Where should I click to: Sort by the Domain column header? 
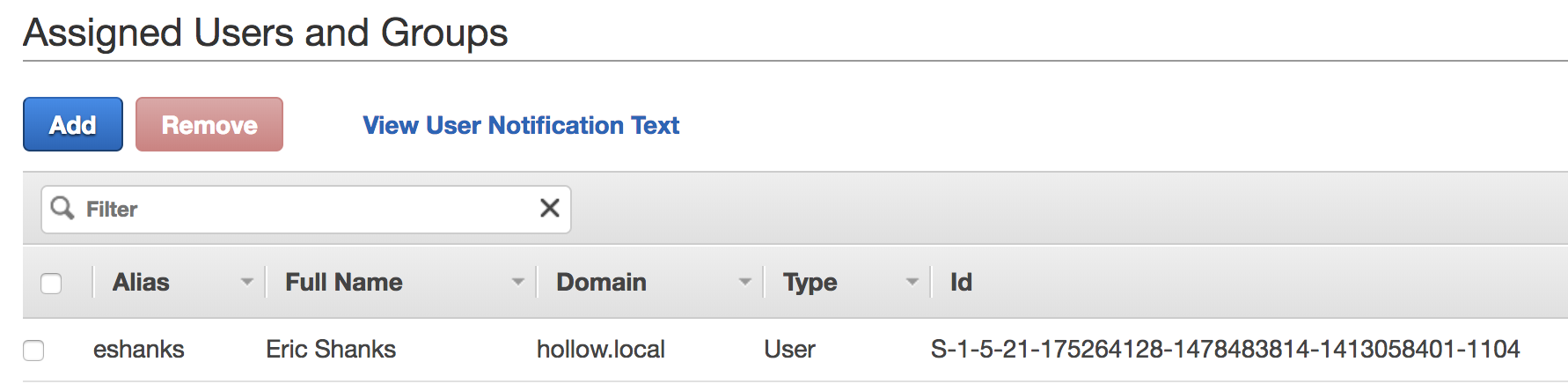(x=602, y=282)
